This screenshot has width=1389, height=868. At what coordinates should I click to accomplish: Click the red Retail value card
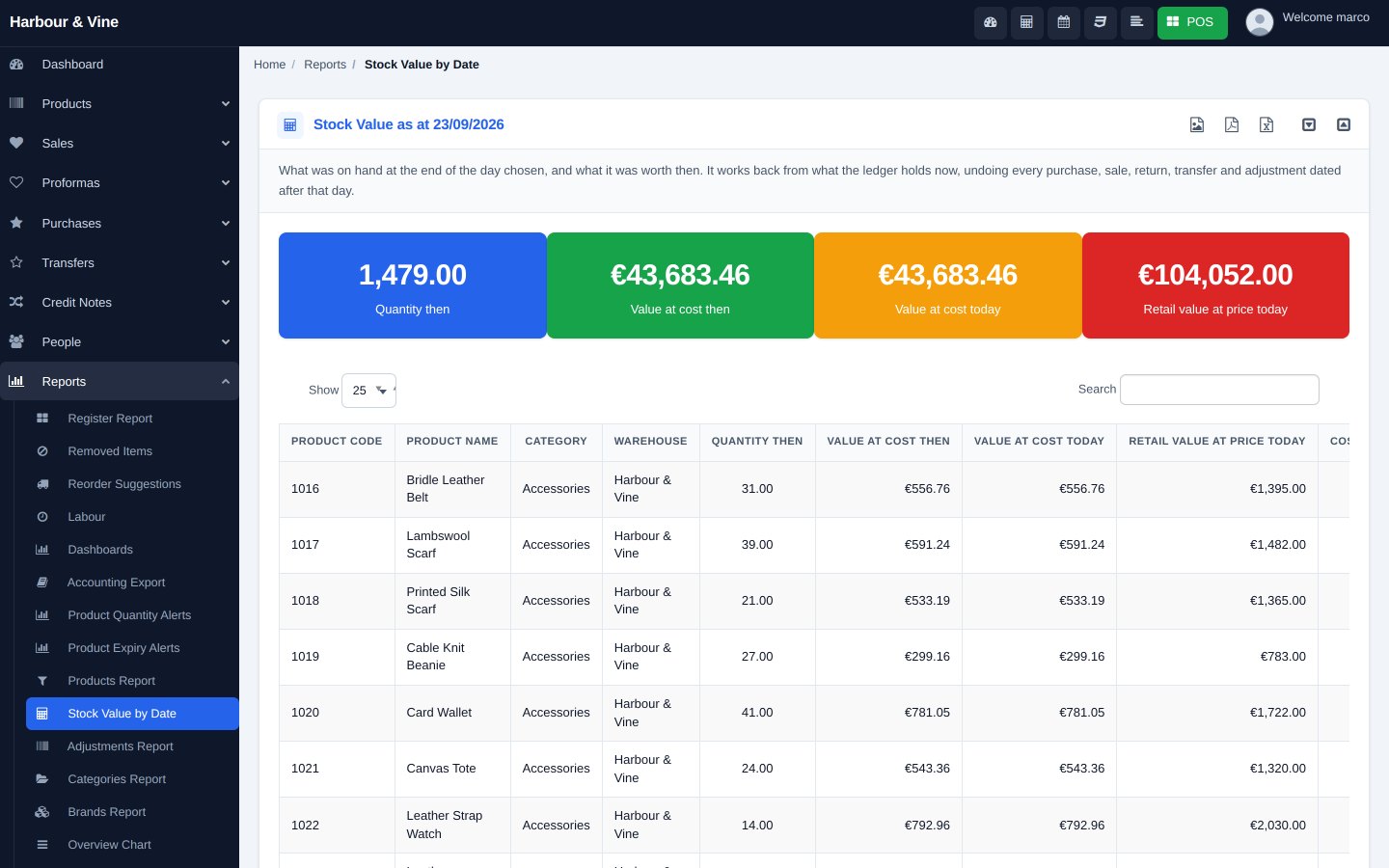[1215, 285]
